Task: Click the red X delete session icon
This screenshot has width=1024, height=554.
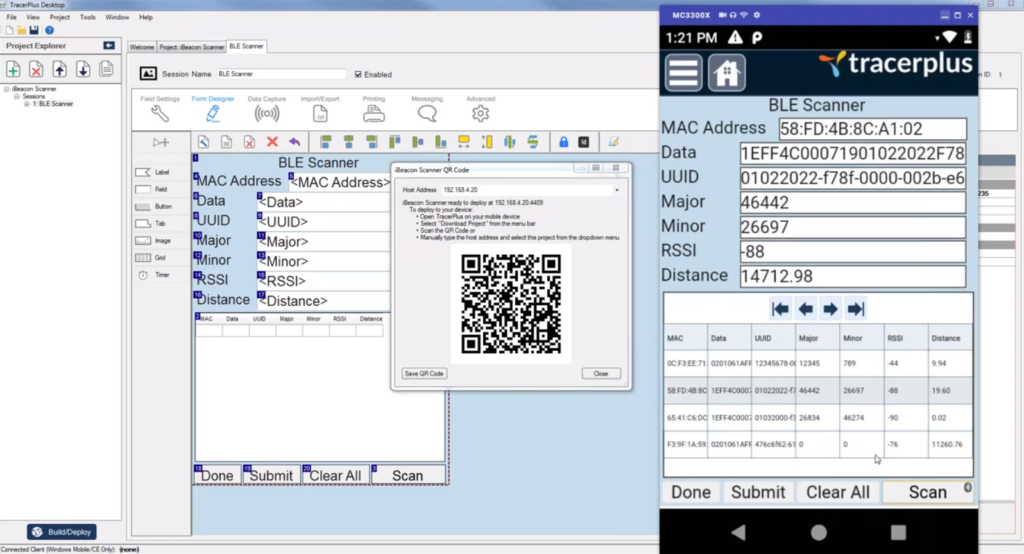Action: point(36,69)
